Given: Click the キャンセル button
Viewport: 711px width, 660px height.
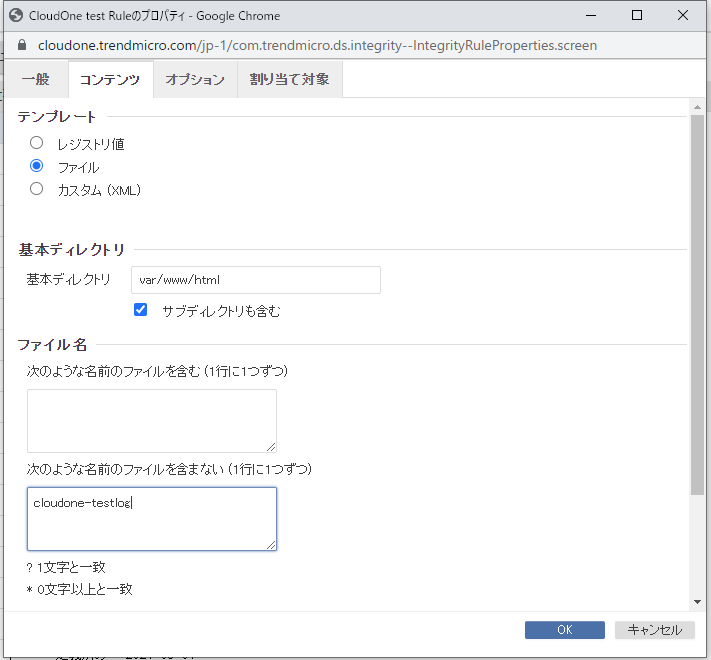Looking at the screenshot, I should (x=654, y=630).
